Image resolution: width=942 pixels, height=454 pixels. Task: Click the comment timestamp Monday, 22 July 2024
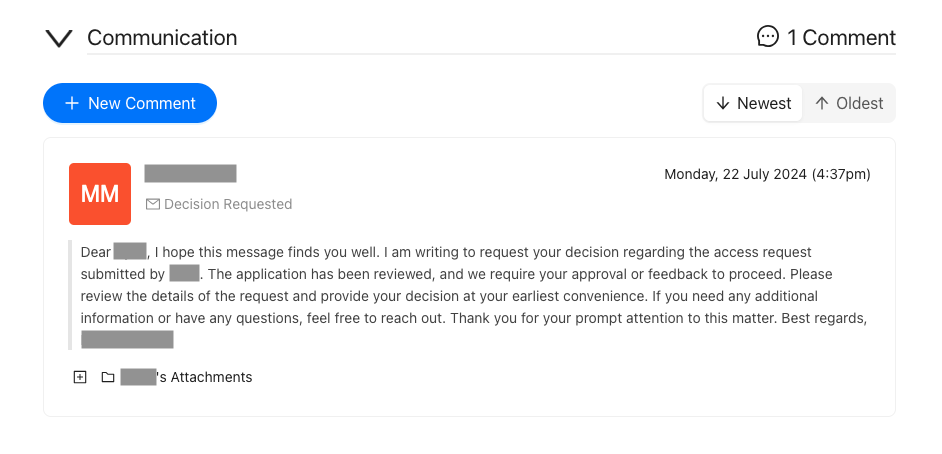pos(767,175)
